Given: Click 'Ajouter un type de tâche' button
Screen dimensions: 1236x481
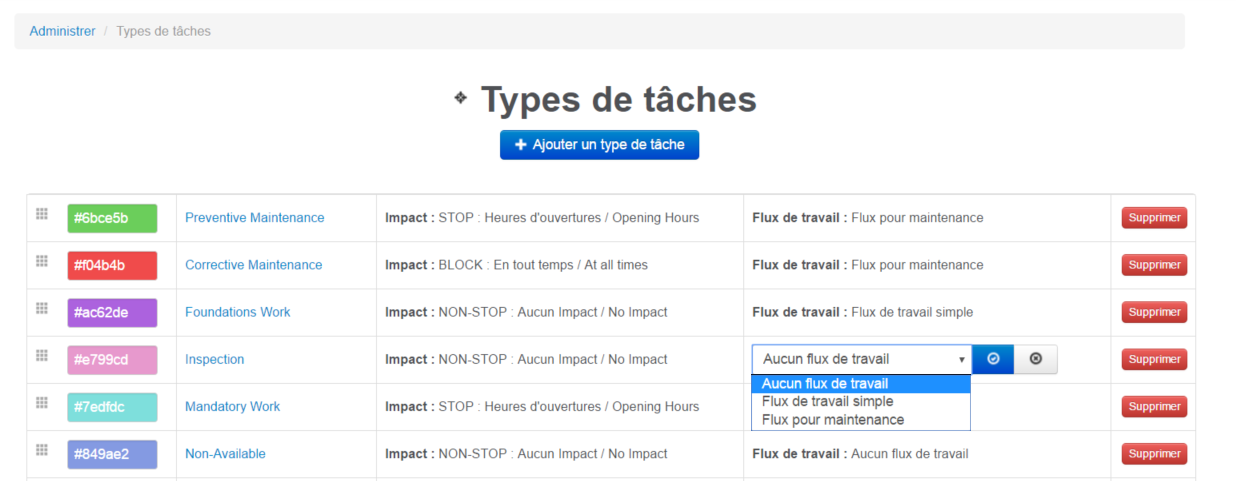Looking at the screenshot, I should 599,145.
